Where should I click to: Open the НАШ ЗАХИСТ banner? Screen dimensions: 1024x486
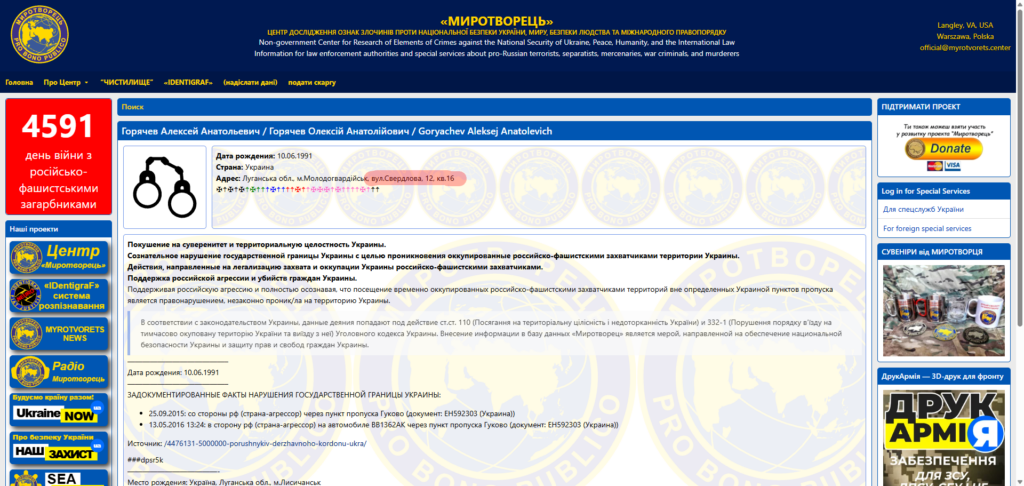[x=59, y=447]
